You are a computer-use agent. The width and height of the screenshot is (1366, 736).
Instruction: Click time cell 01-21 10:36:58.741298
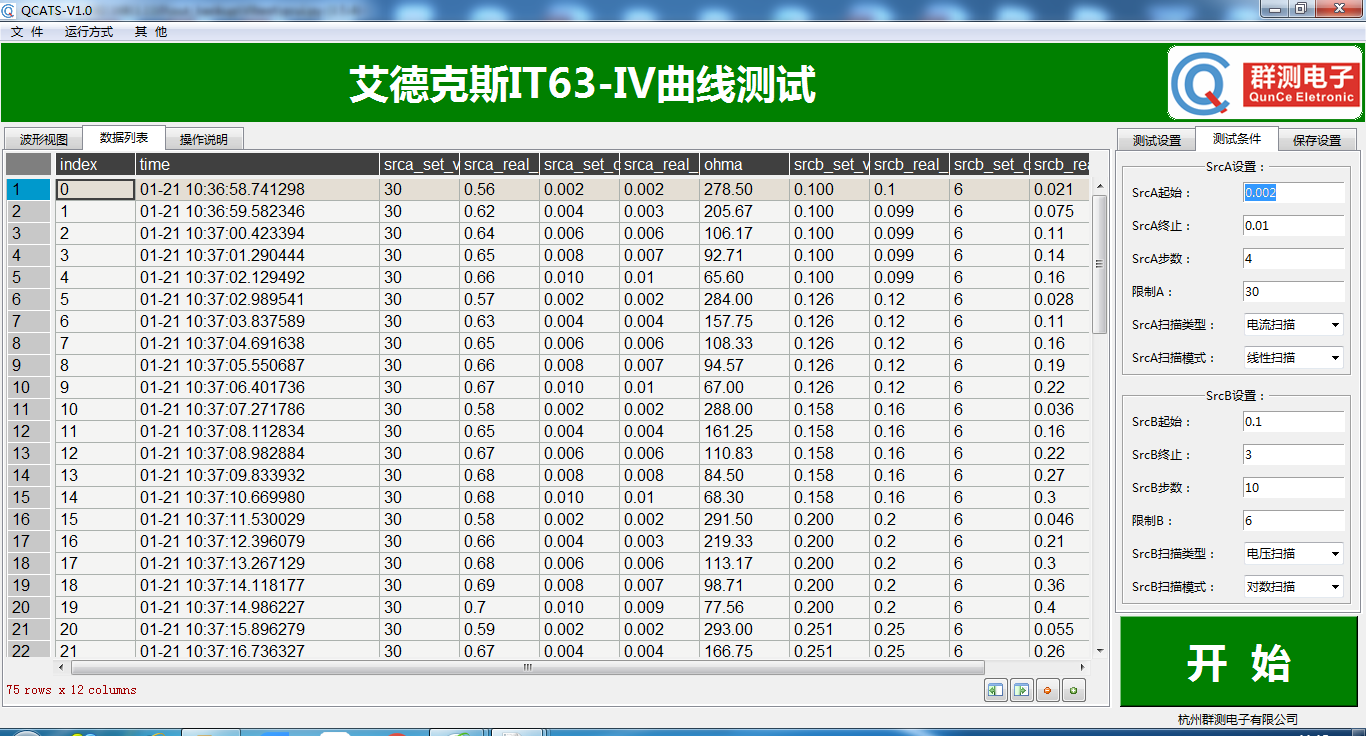[x=257, y=189]
